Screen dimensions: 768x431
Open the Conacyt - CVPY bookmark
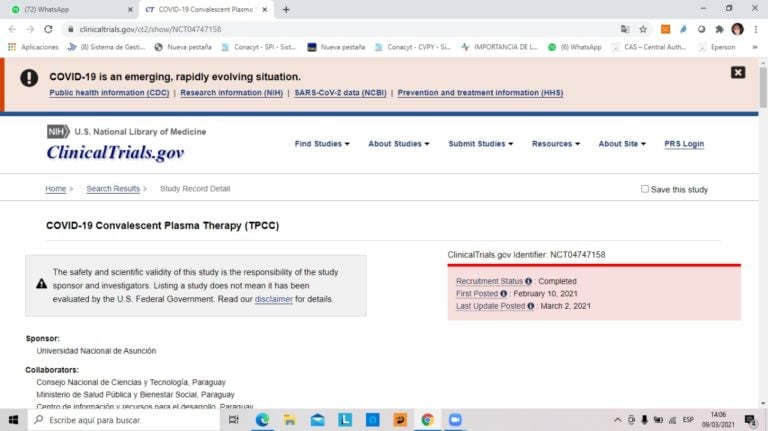click(x=412, y=47)
